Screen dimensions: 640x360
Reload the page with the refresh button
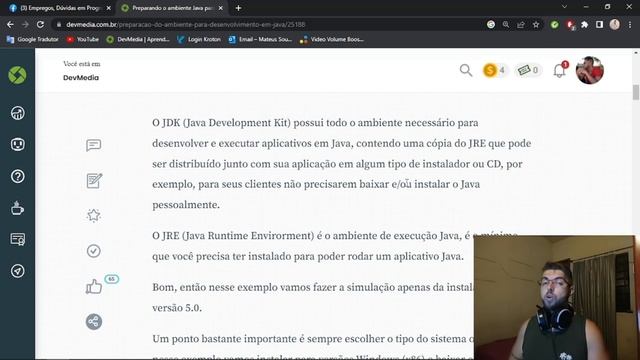pyautogui.click(x=40, y=24)
